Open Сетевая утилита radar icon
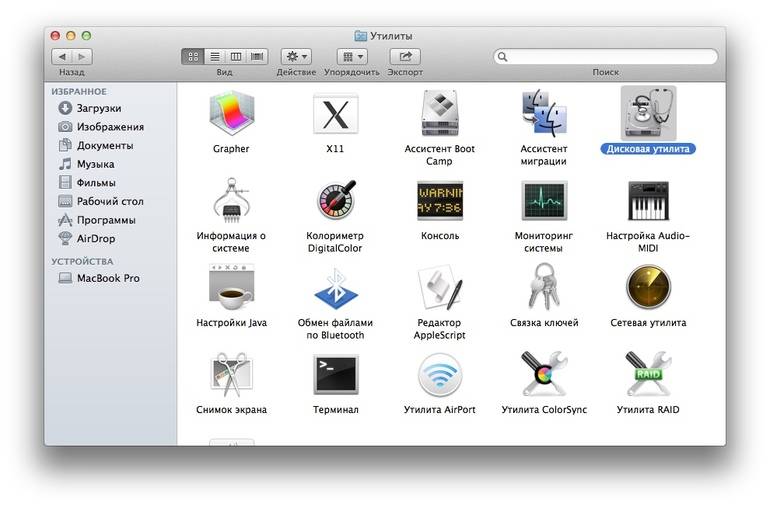 [648, 289]
